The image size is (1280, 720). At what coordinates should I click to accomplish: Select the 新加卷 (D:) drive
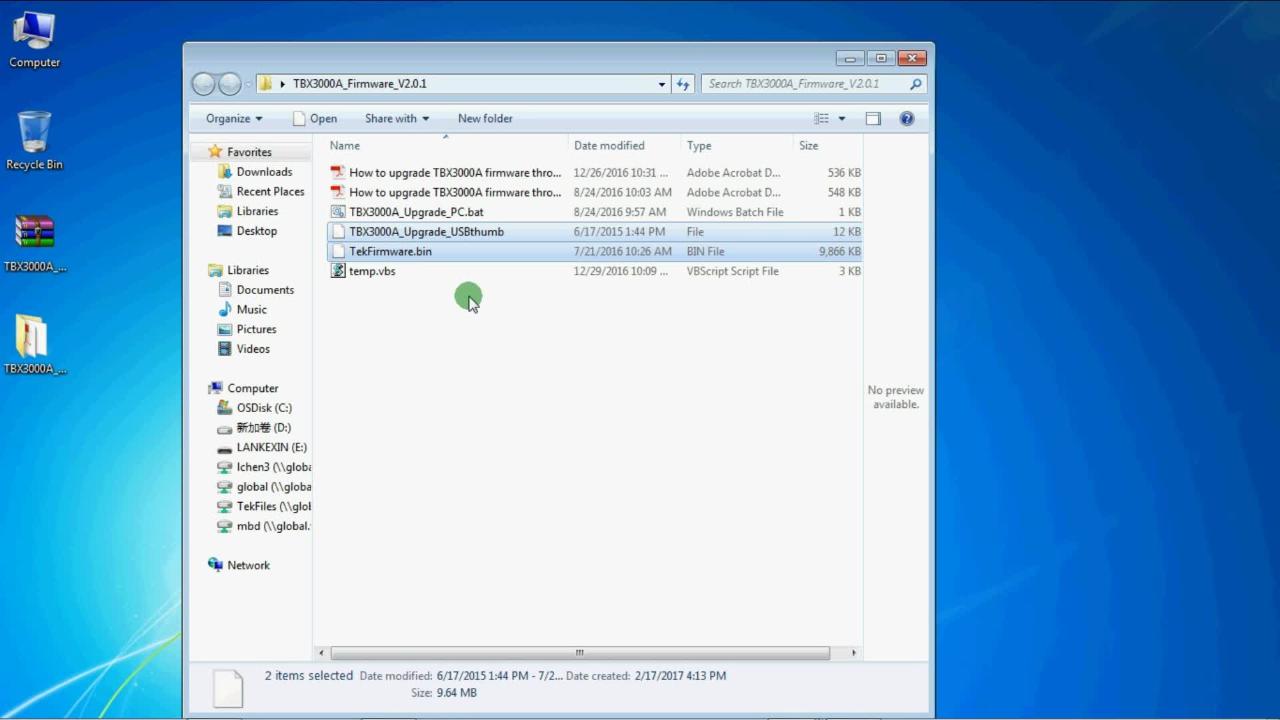pos(263,428)
